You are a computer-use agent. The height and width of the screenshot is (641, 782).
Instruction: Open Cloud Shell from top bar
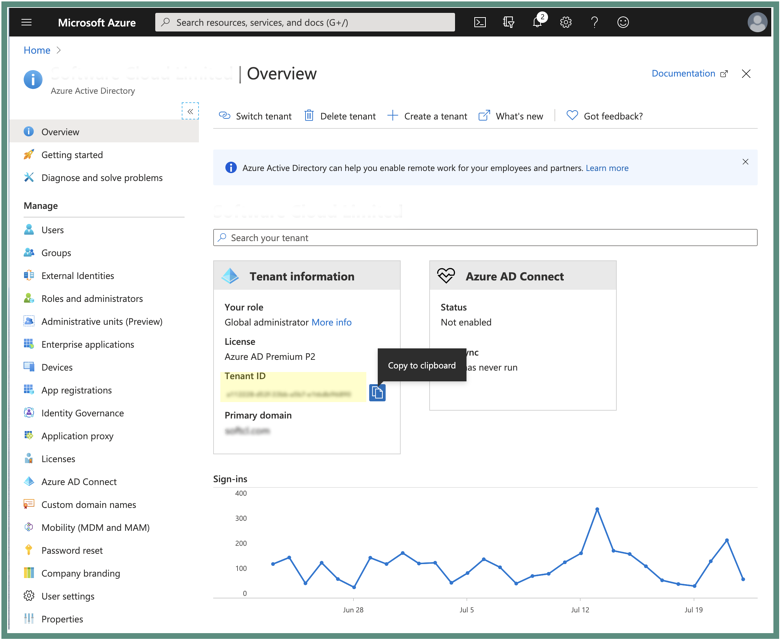pos(480,22)
